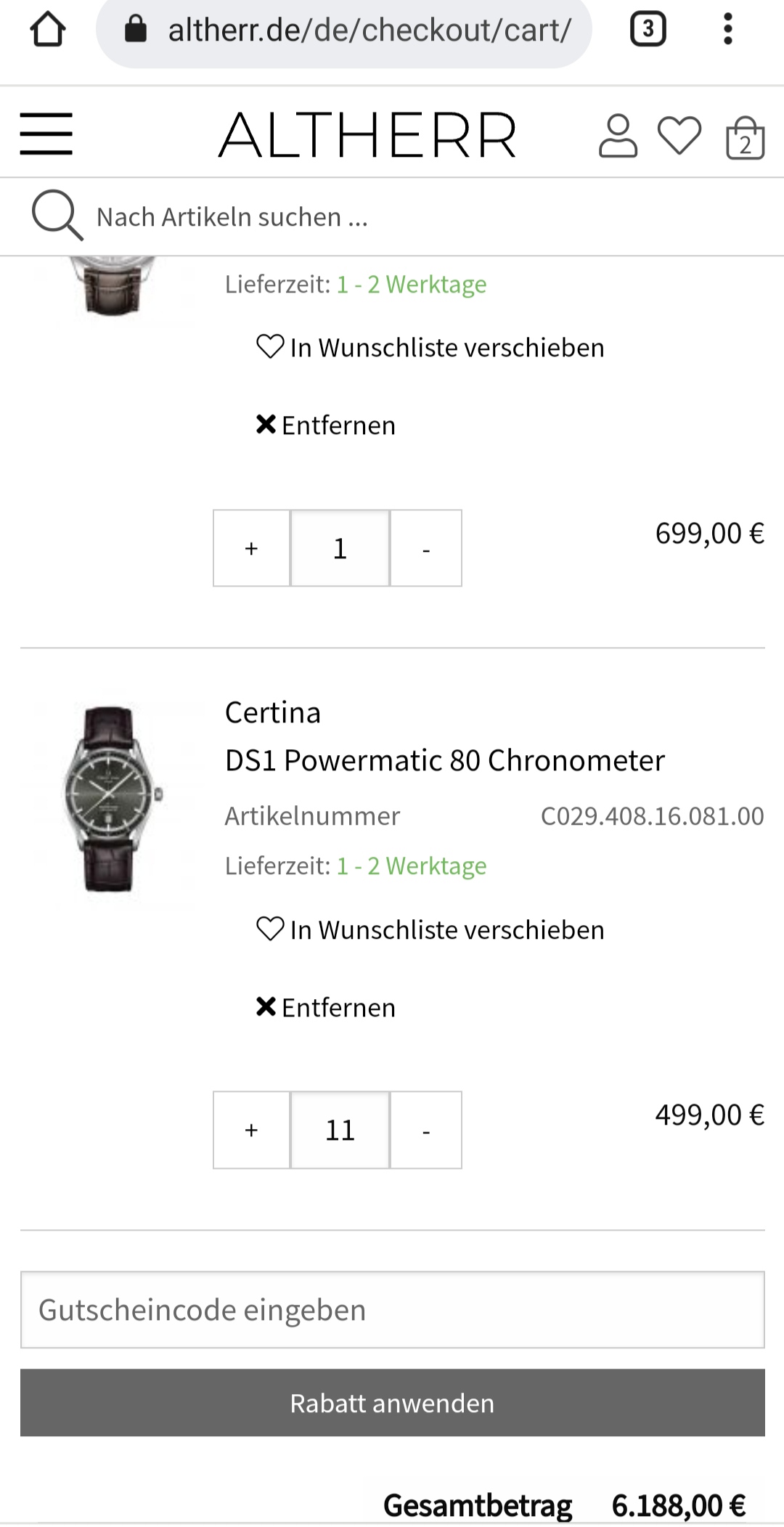Open the user account icon
The width and height of the screenshot is (784, 1527).
[x=618, y=136]
